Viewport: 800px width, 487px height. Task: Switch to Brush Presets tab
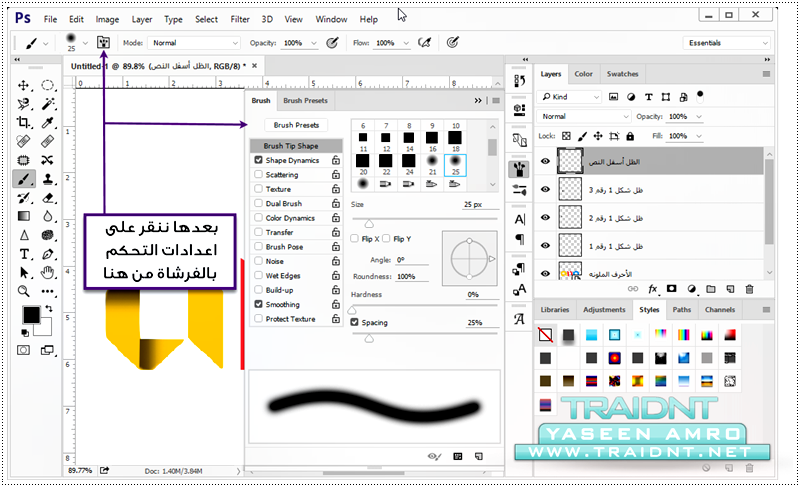(x=305, y=100)
